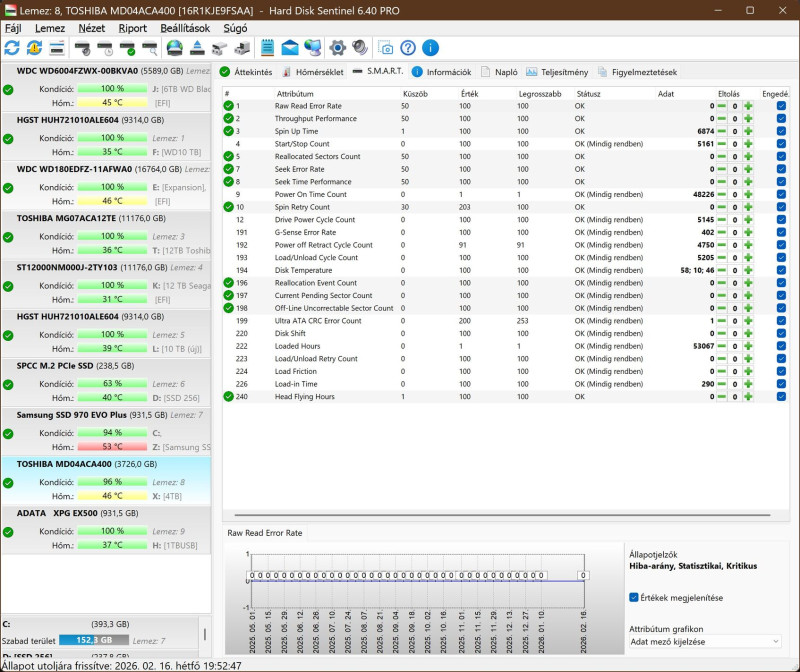The height and width of the screenshot is (672, 800).
Task: Open the Adat mező kijelzése dropdown
Action: point(705,642)
